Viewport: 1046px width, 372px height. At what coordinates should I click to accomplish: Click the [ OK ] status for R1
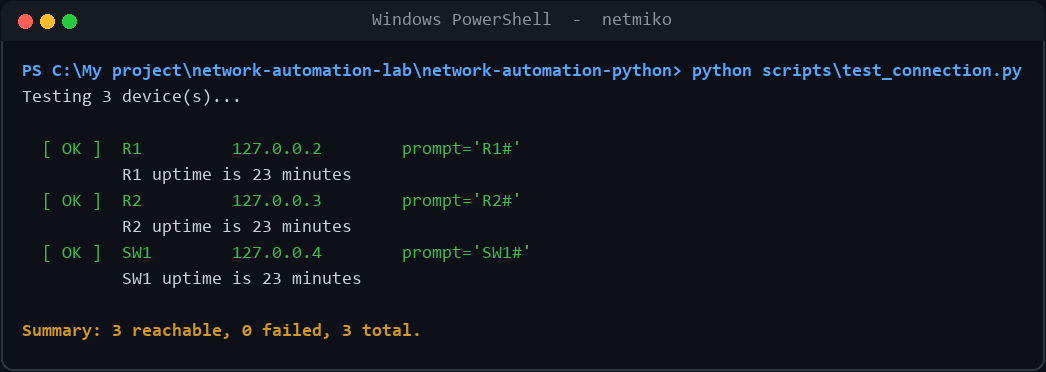point(72,149)
